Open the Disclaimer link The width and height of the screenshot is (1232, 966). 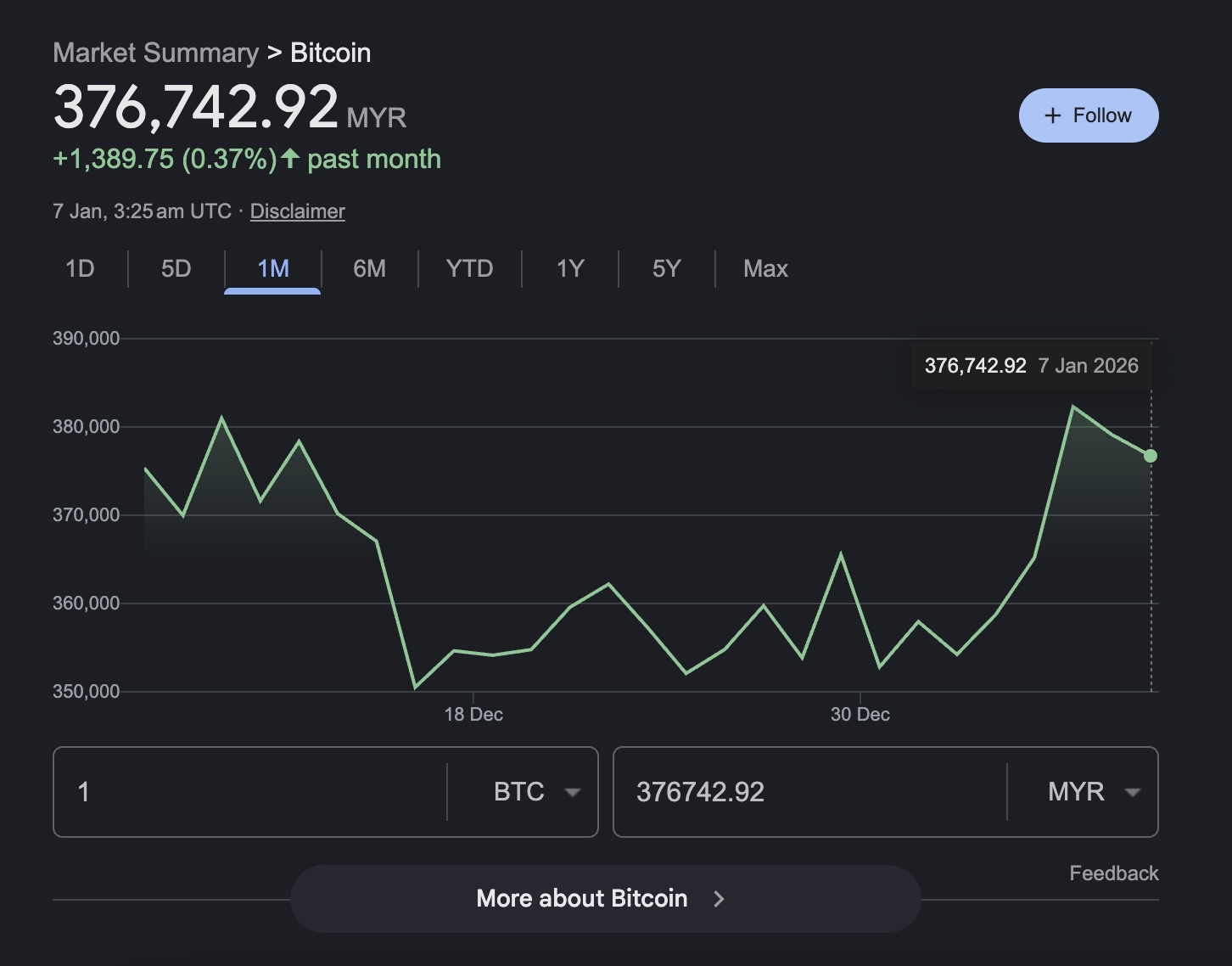tap(297, 211)
